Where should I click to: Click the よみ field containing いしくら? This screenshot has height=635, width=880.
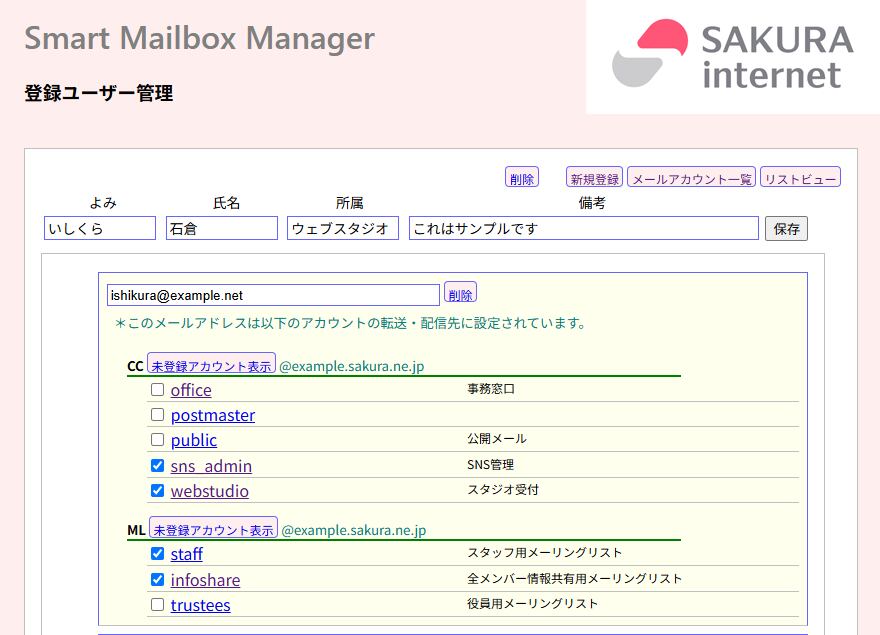(x=100, y=229)
